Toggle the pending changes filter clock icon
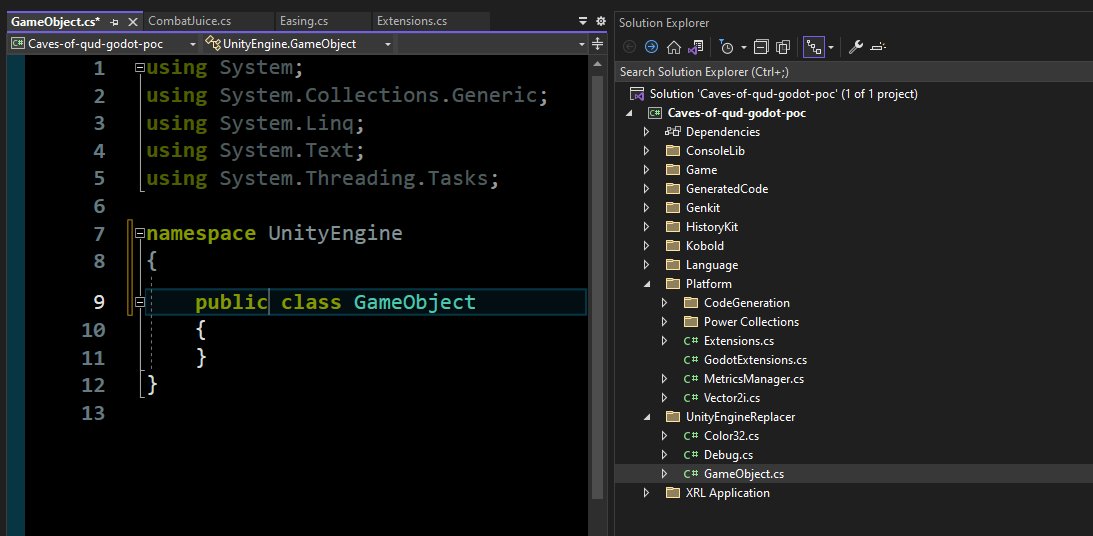This screenshot has width=1093, height=536. coord(727,47)
